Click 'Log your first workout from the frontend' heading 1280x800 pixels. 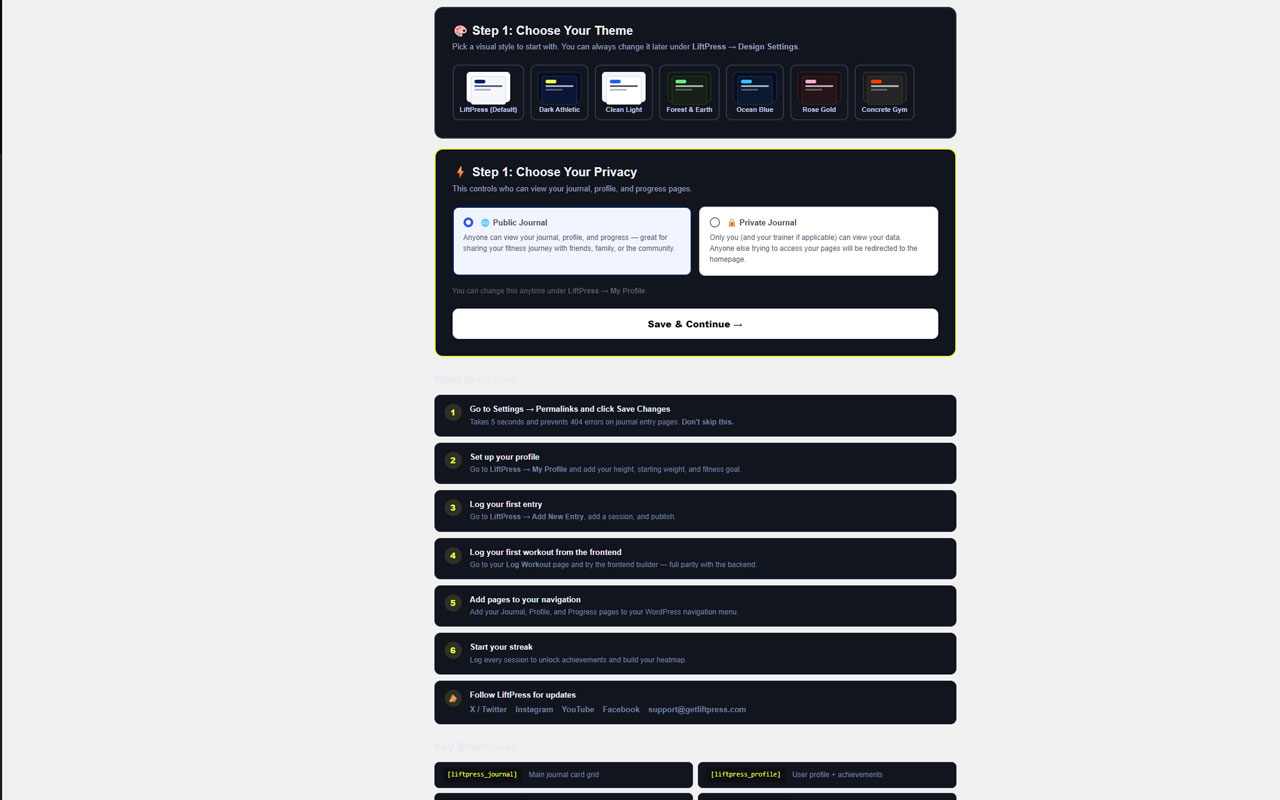[546, 552]
